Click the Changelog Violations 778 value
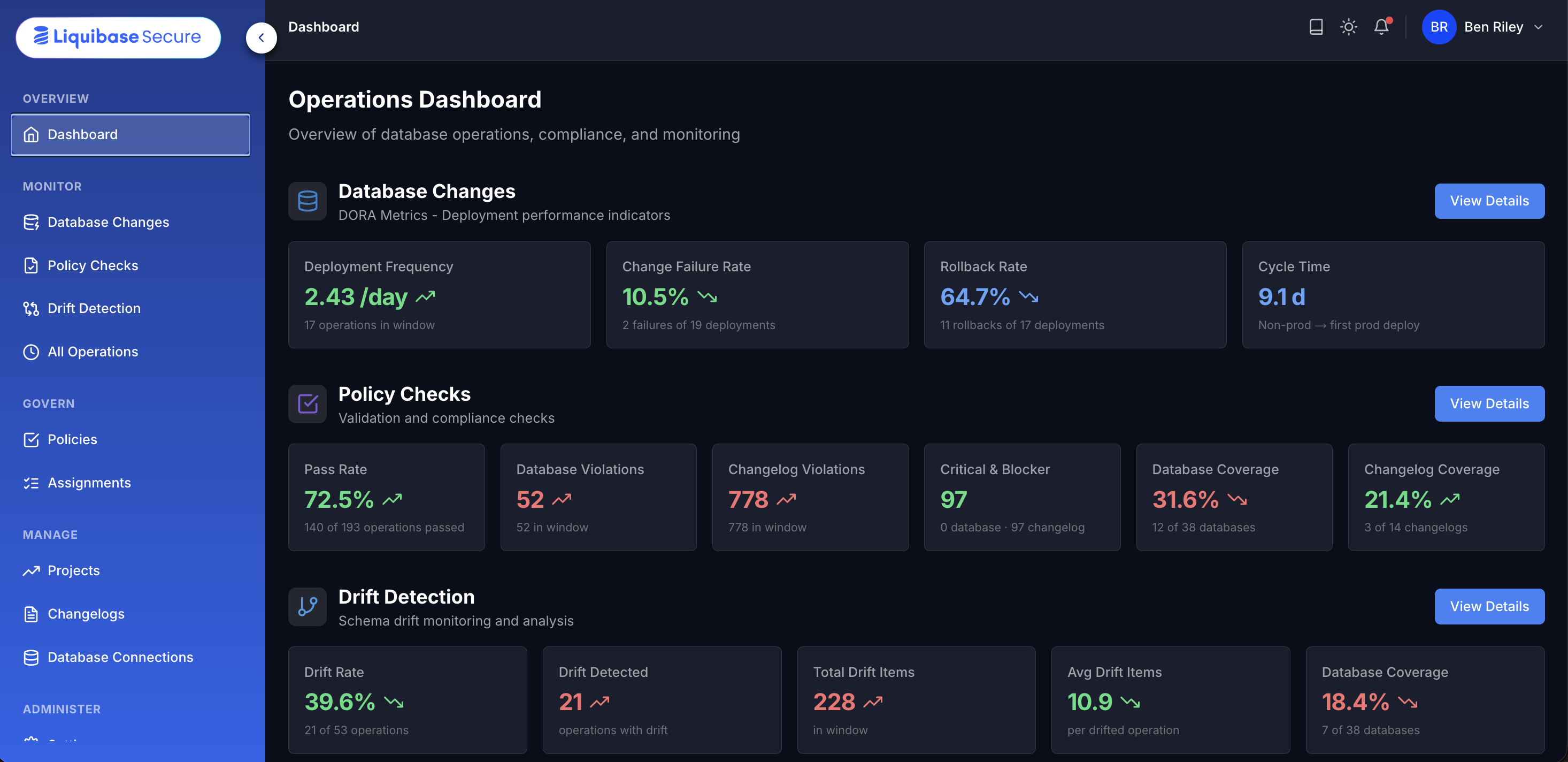The height and width of the screenshot is (762, 1568). click(x=748, y=500)
